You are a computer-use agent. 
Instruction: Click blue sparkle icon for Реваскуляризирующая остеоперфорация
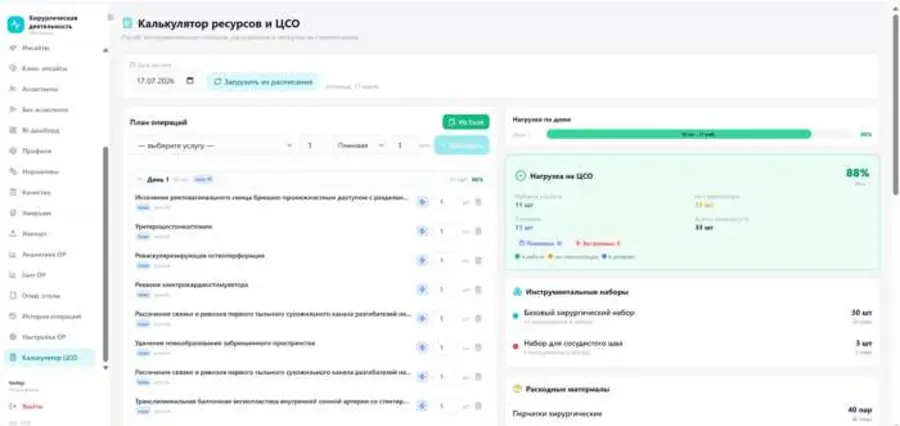[422, 261]
